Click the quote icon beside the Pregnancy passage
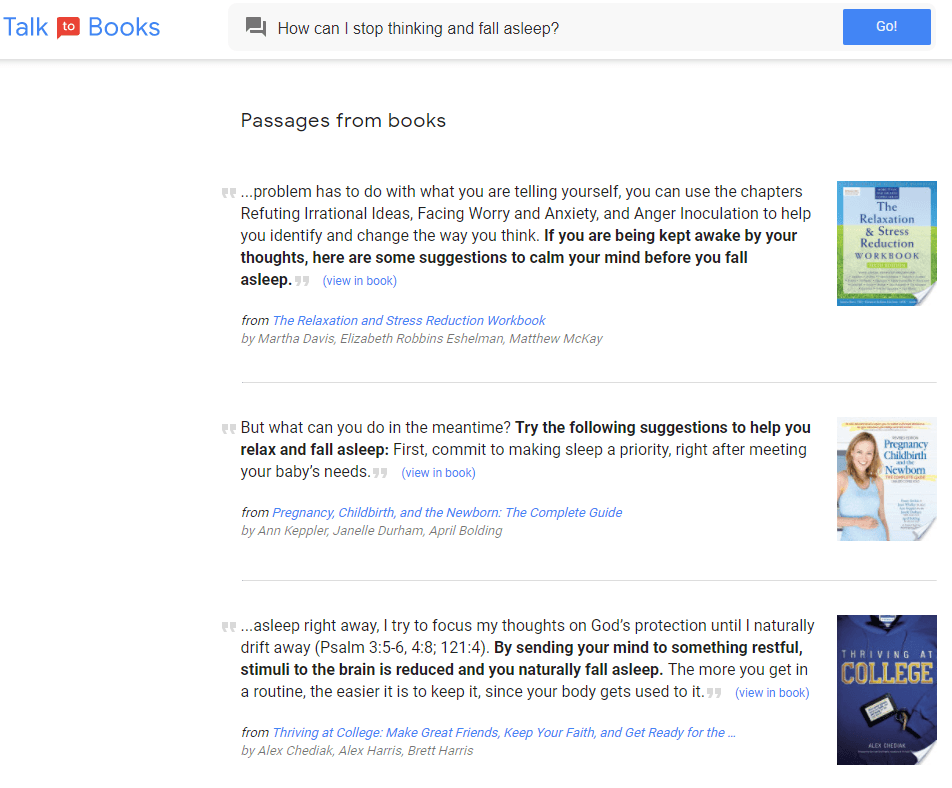The height and width of the screenshot is (788, 952). (227, 429)
